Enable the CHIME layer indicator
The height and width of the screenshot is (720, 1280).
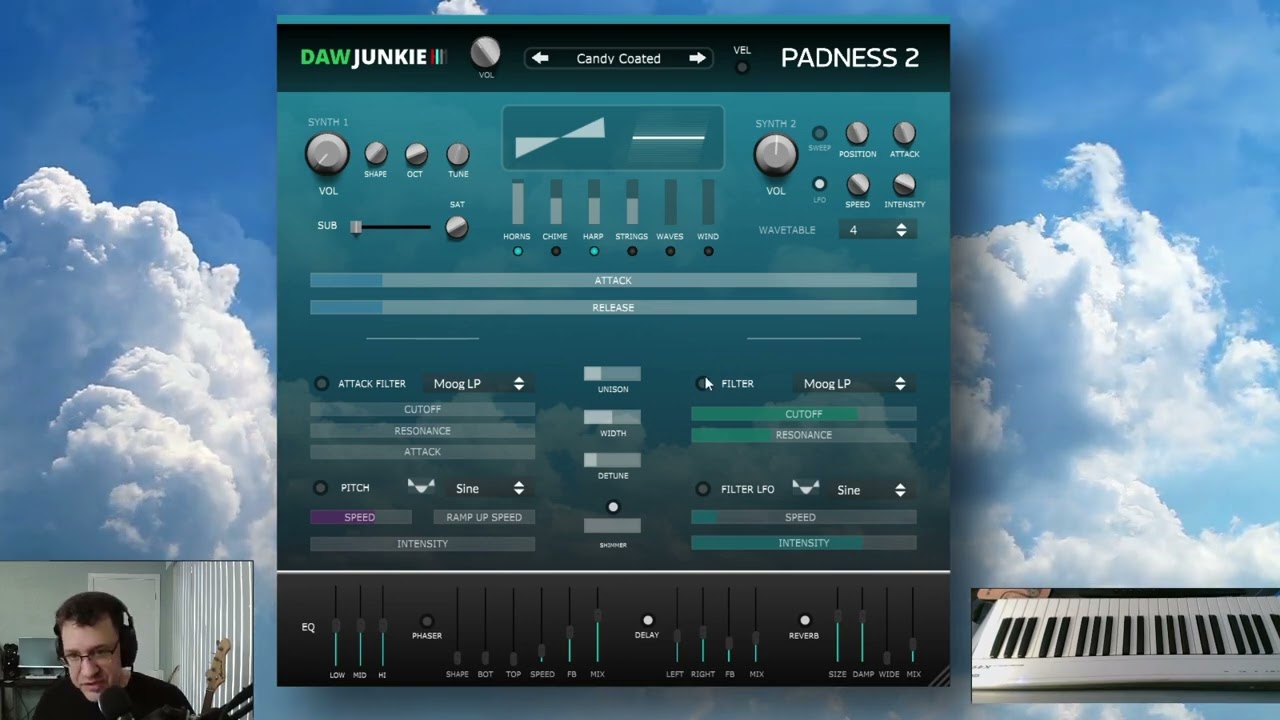tap(555, 251)
